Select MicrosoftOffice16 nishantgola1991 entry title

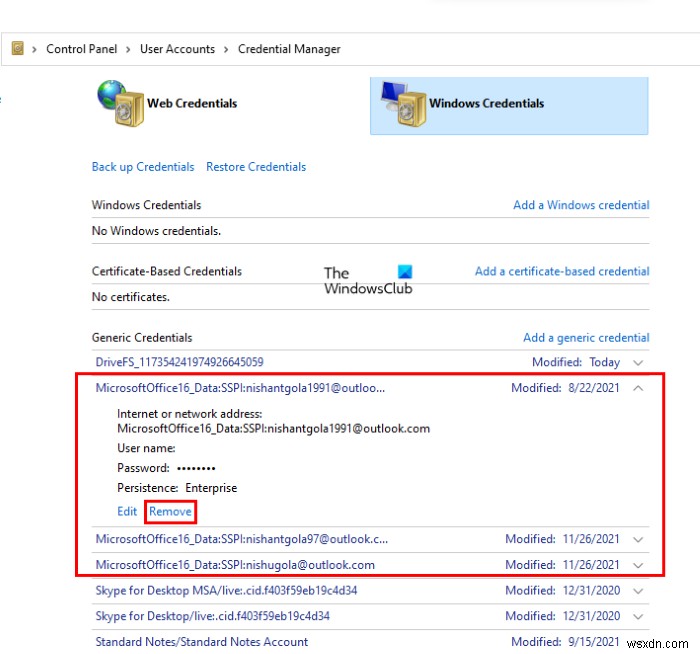point(240,387)
